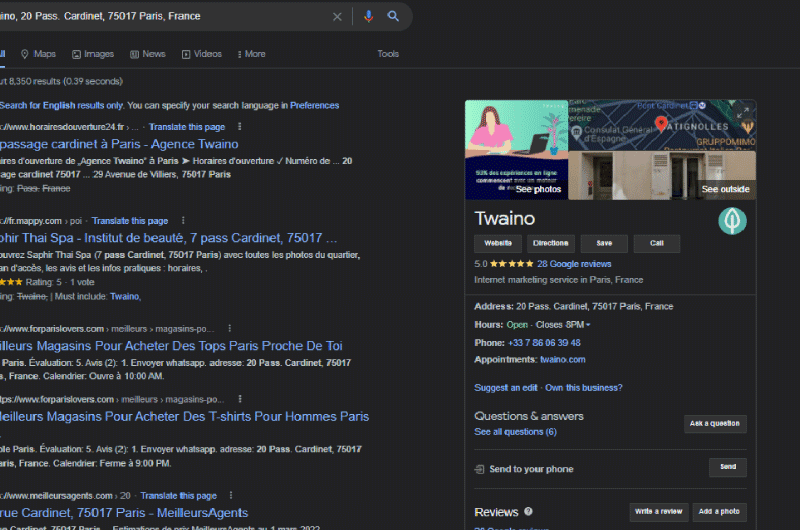The width and height of the screenshot is (800, 530).
Task: Click Search for English results only link
Action: click(61, 105)
